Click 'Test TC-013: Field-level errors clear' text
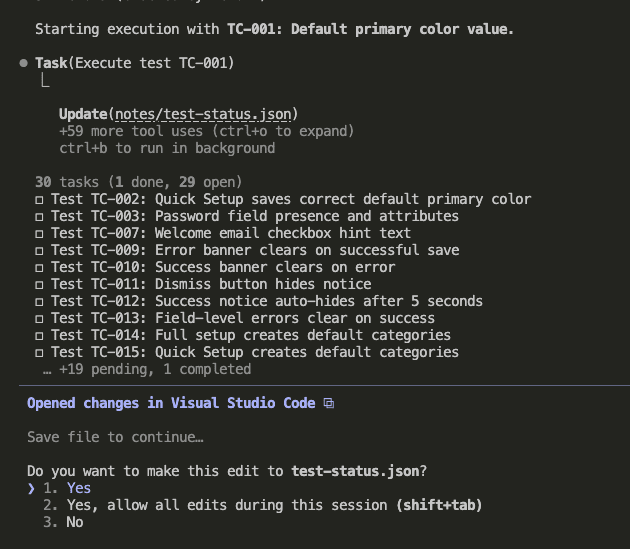This screenshot has width=630, height=549. pos(199,318)
